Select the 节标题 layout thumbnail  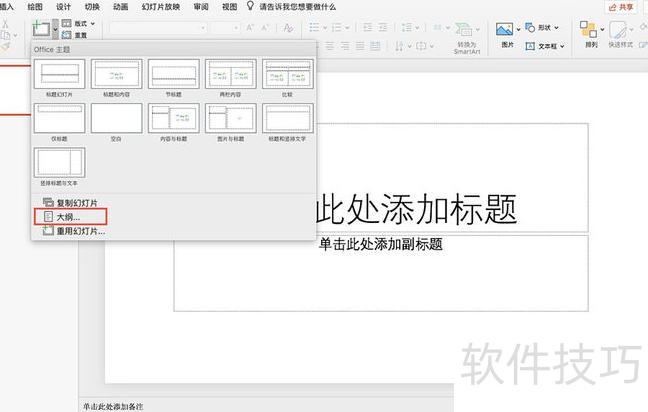click(174, 74)
